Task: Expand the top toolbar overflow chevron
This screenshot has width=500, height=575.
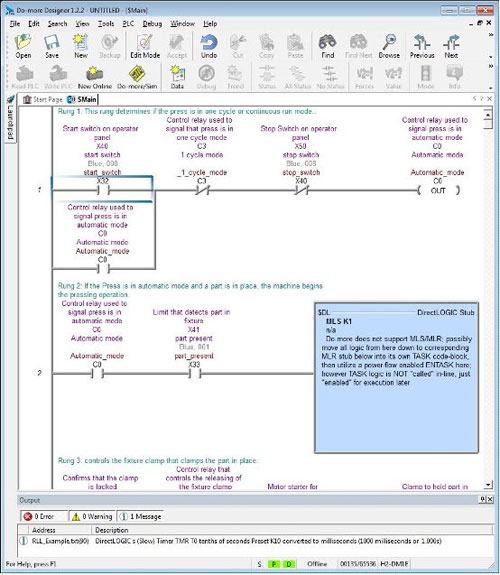Action: click(x=491, y=35)
